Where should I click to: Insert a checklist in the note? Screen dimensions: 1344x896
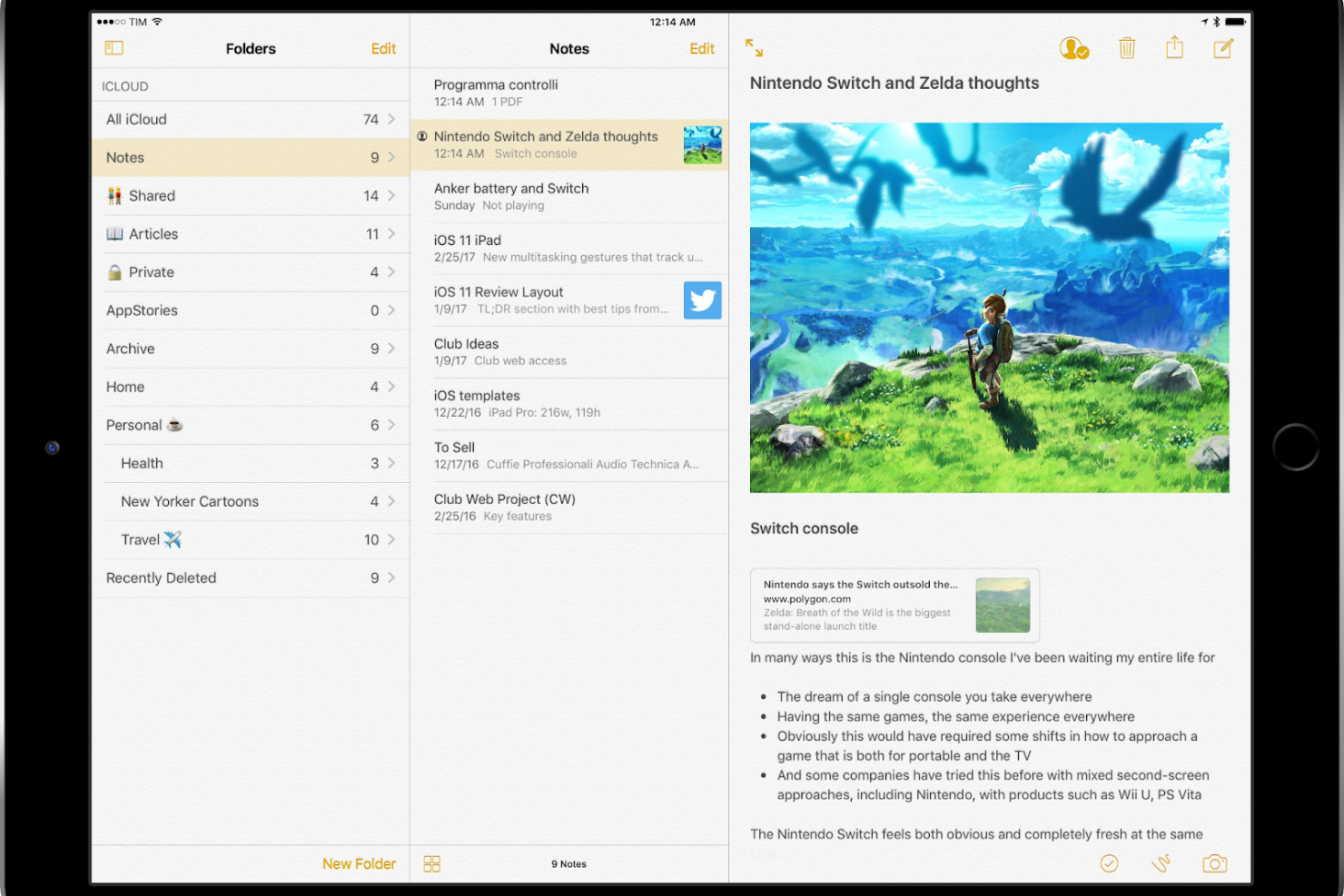1109,863
